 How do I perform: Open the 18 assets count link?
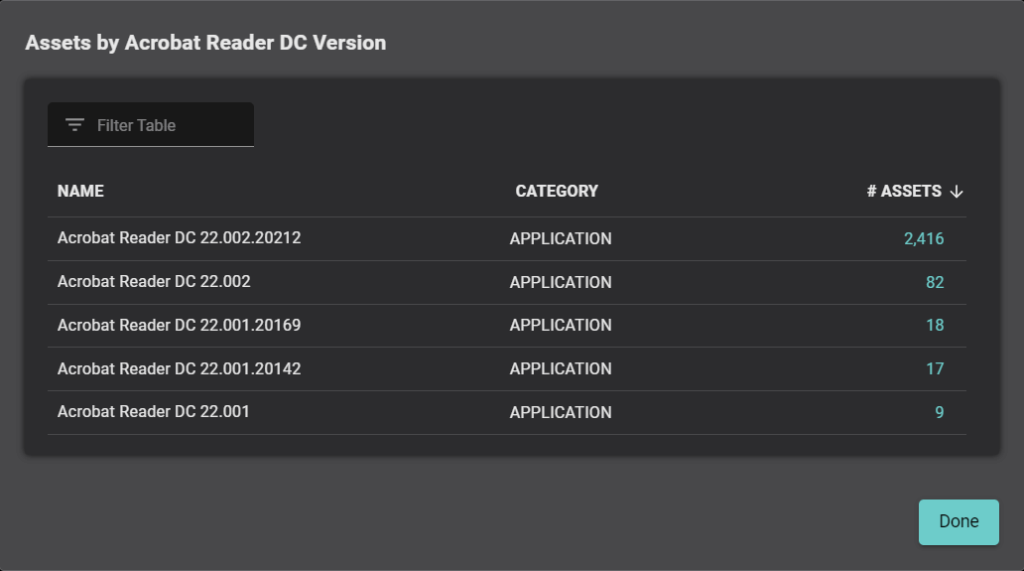[935, 325]
